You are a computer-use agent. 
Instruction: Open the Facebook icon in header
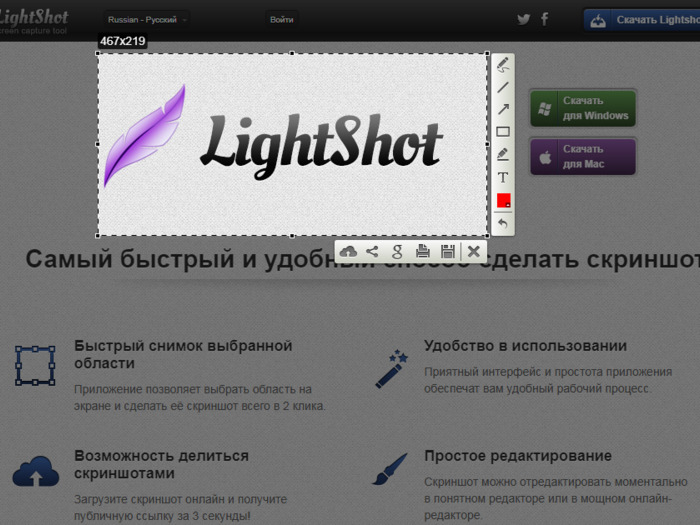click(x=545, y=19)
